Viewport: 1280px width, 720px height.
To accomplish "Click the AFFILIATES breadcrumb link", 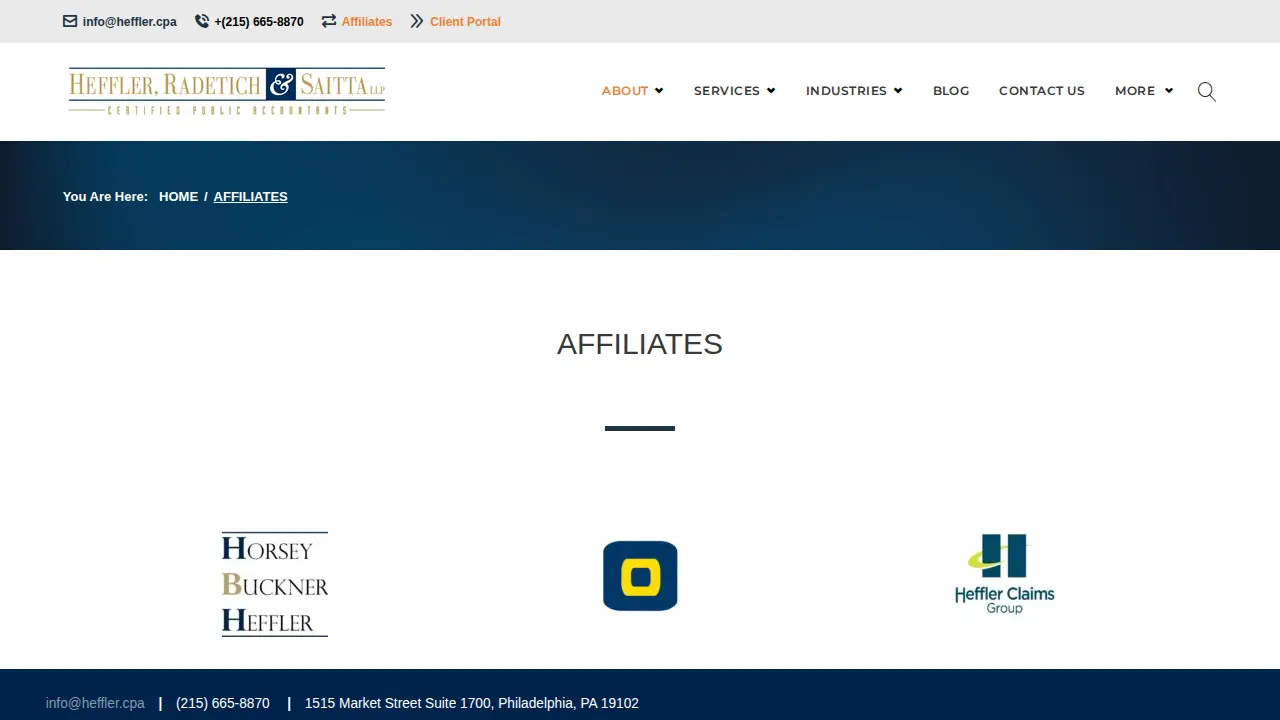I will (x=250, y=197).
